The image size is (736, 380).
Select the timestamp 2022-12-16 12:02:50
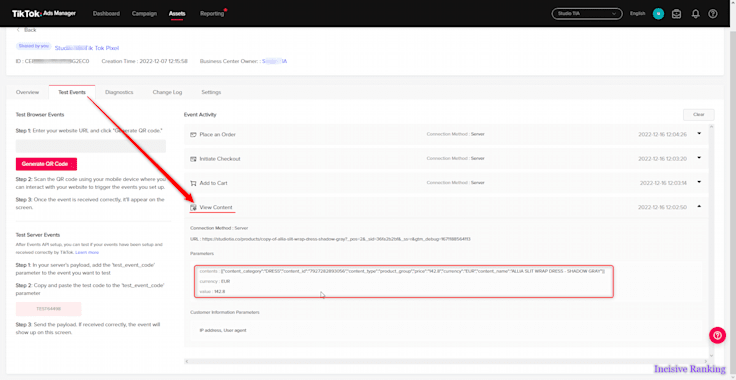pos(662,207)
